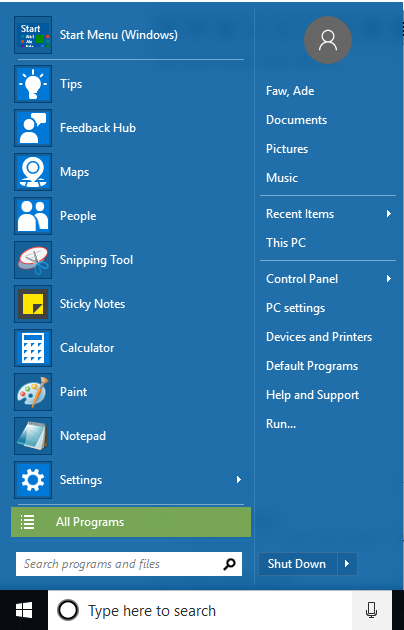This screenshot has width=404, height=630.
Task: Open the People app icon
Action: tap(33, 216)
